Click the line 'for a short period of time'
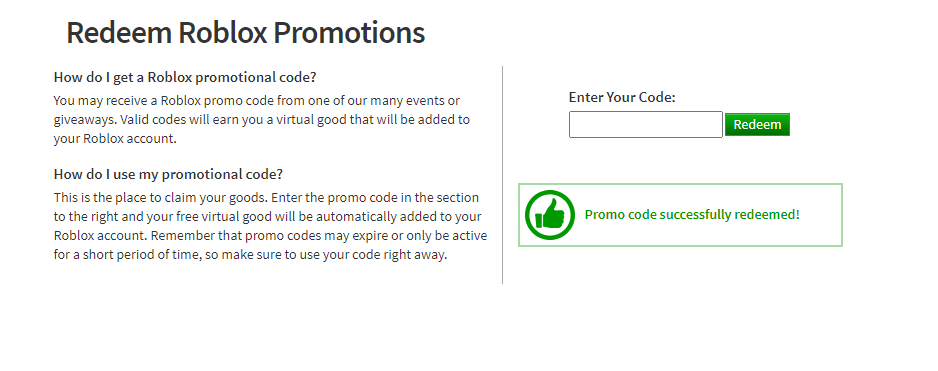This screenshot has height=371, width=938. (251, 254)
